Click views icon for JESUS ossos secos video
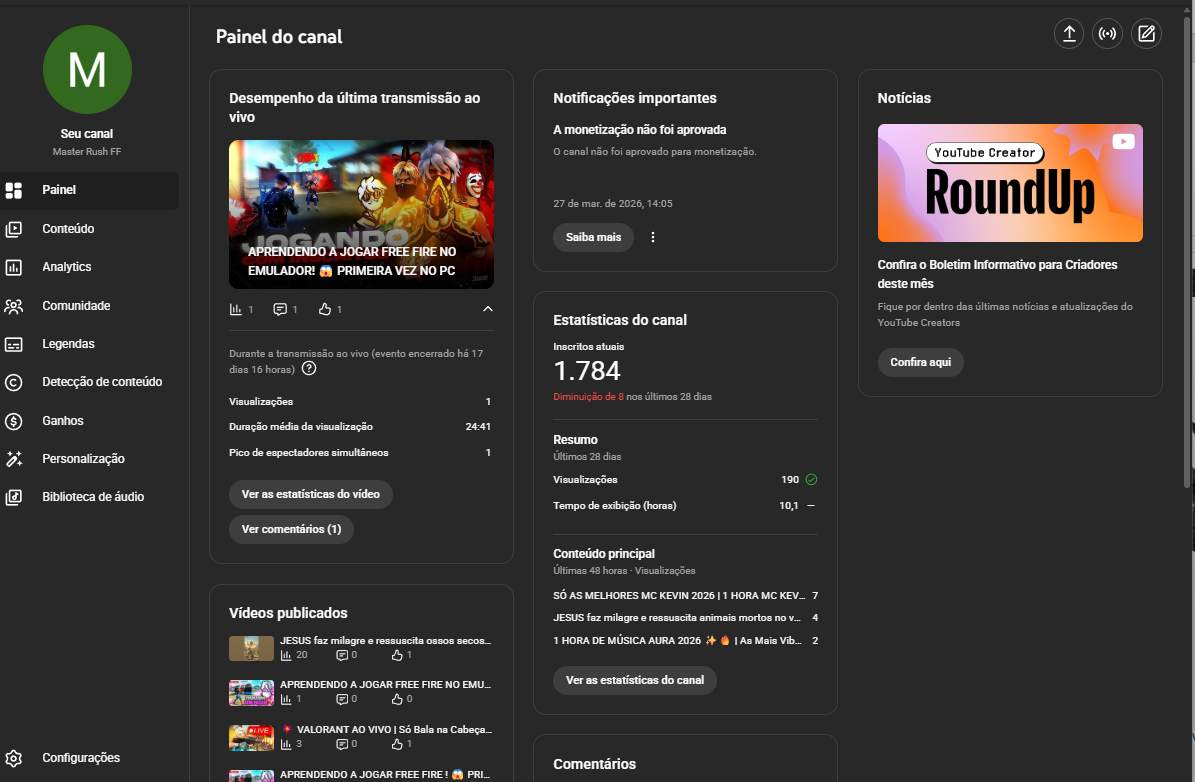1195x782 pixels. (x=286, y=655)
